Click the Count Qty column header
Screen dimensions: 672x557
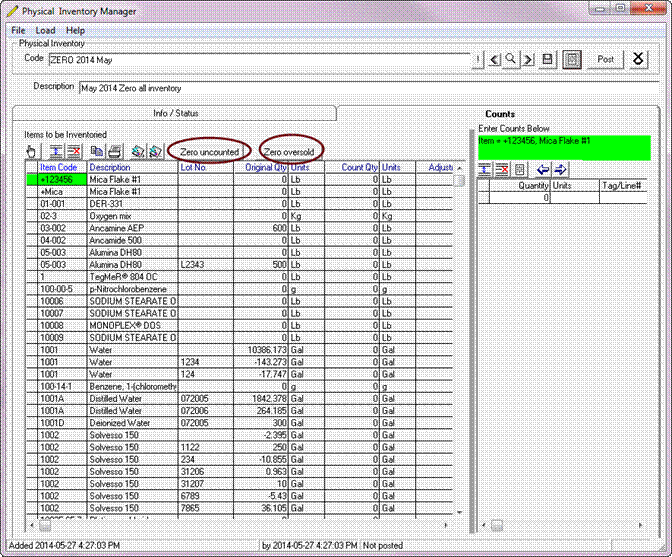tap(352, 167)
